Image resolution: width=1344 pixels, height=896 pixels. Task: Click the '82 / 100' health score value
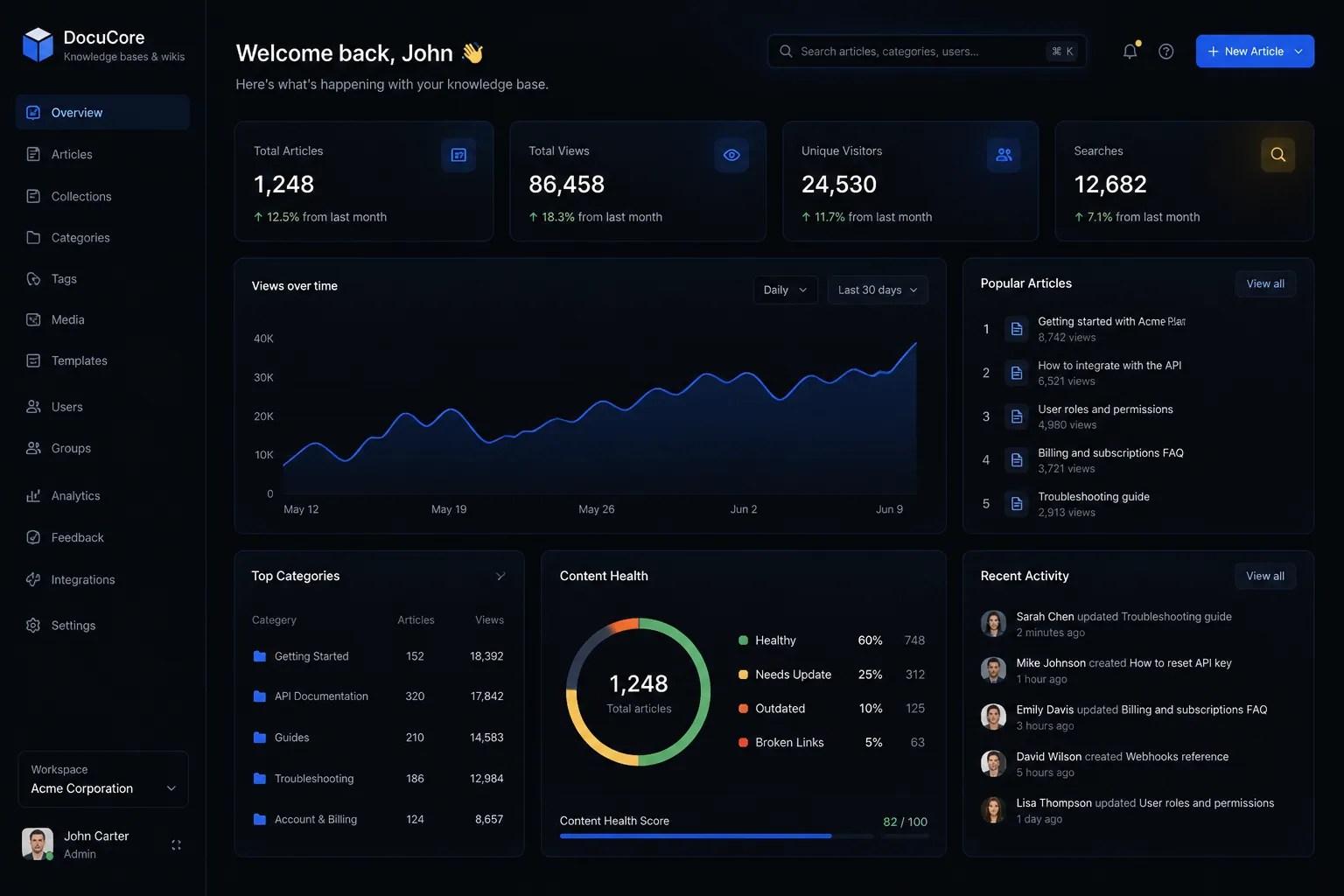(905, 822)
